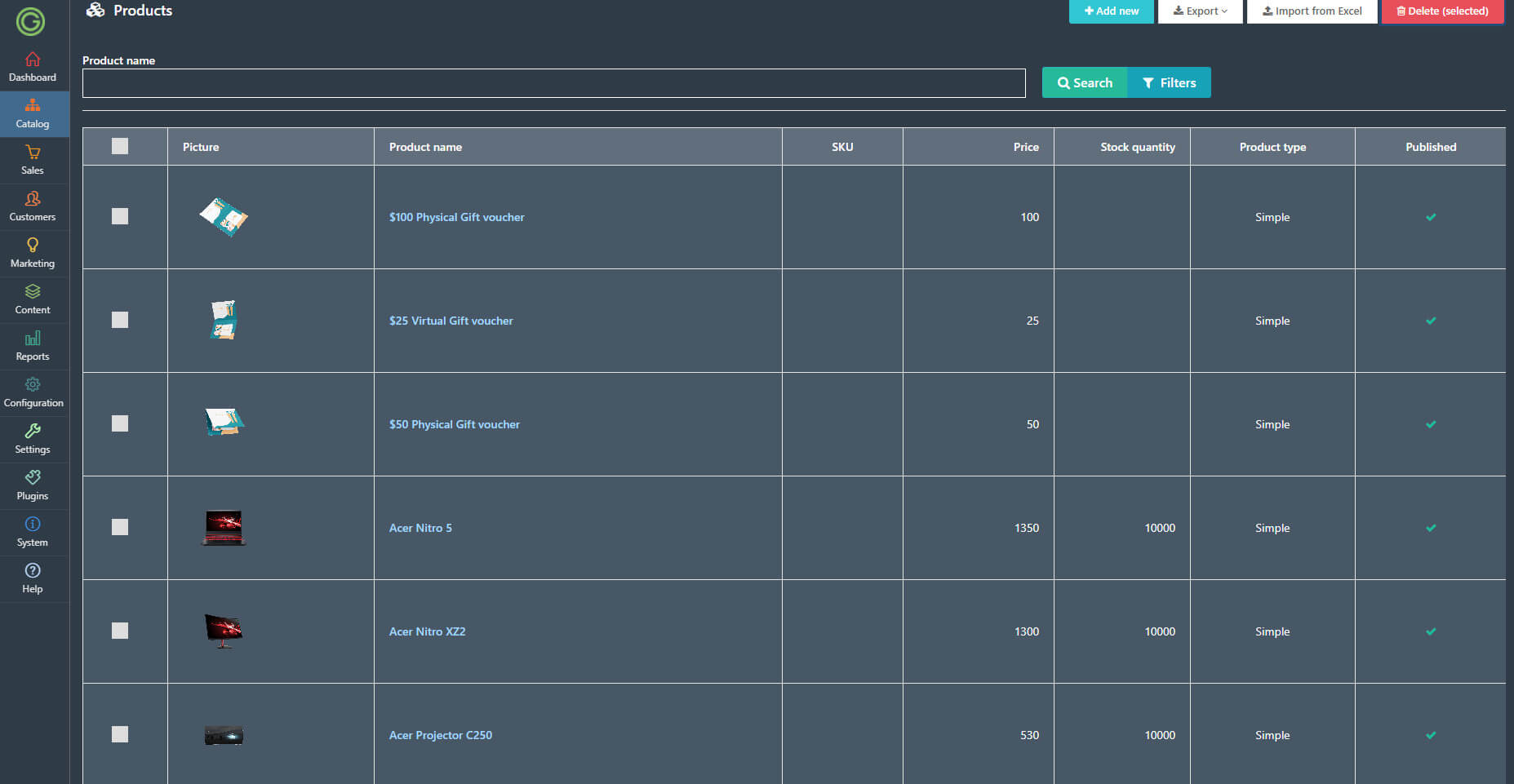Open the Customers sidebar icon
This screenshot has height=784, width=1514.
tap(33, 198)
